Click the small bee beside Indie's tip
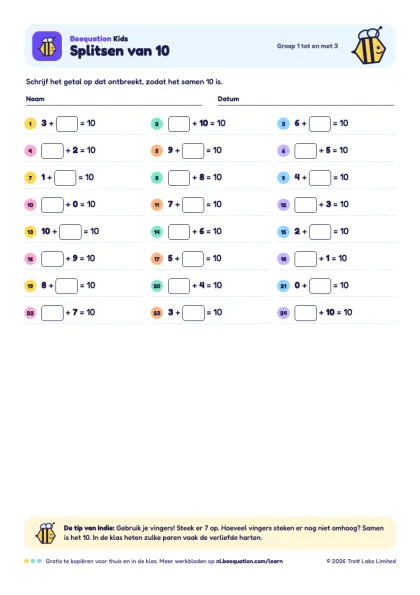 (x=46, y=533)
